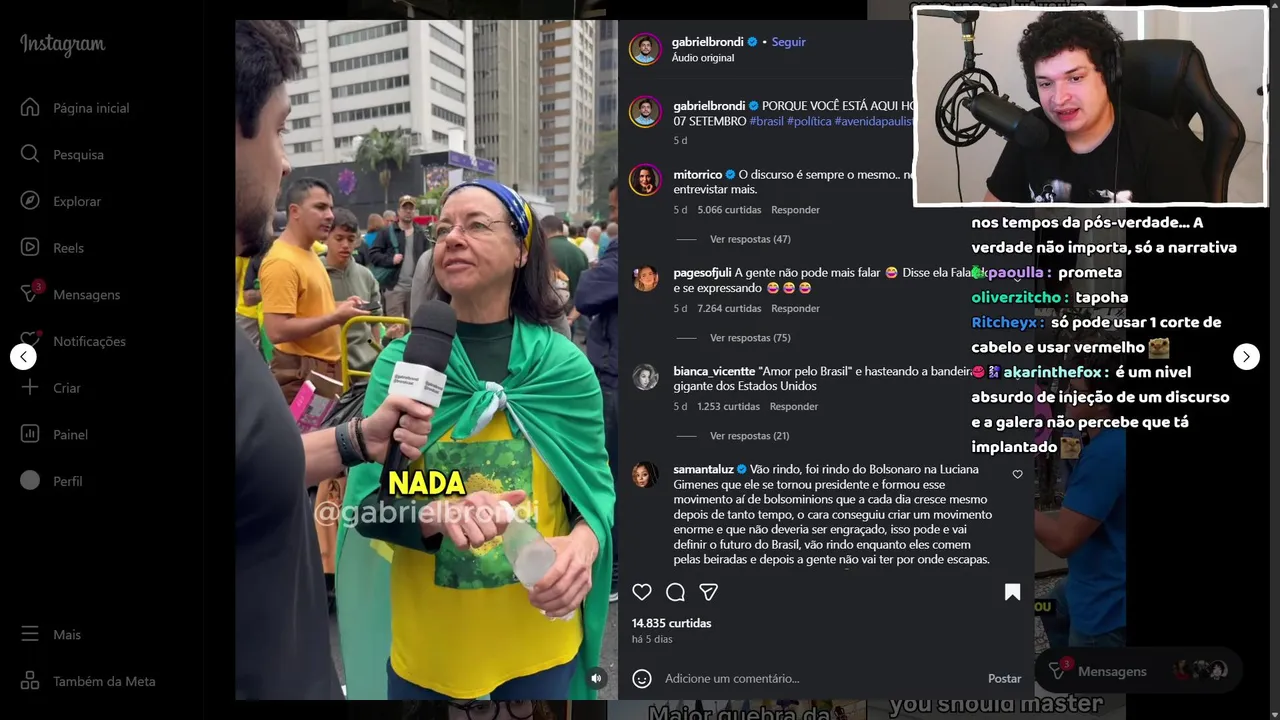The height and width of the screenshot is (720, 1280).
Task: Expand 'Ver respostas (75)' under pagesofjuli
Action: pos(750,338)
